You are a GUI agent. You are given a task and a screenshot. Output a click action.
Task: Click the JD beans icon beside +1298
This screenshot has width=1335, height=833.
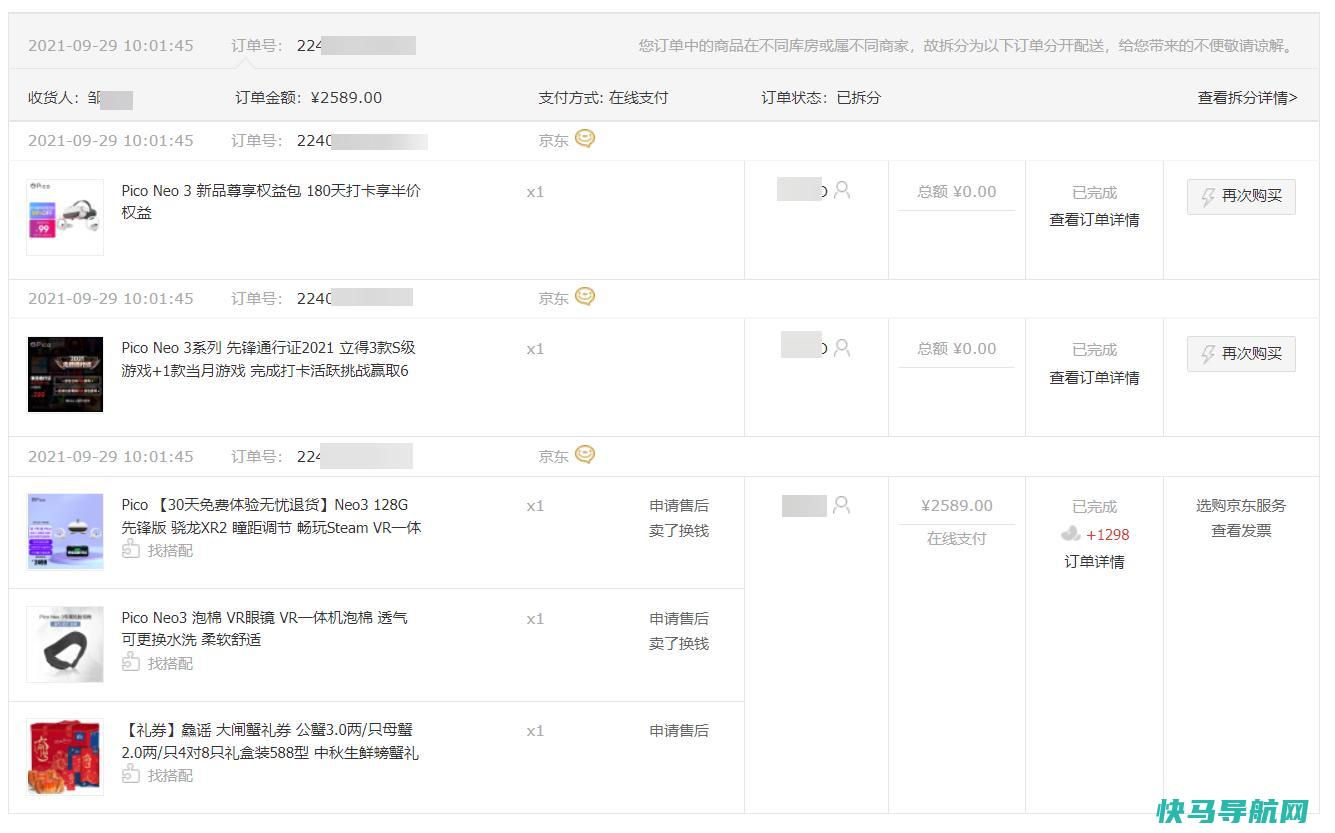(x=1071, y=534)
